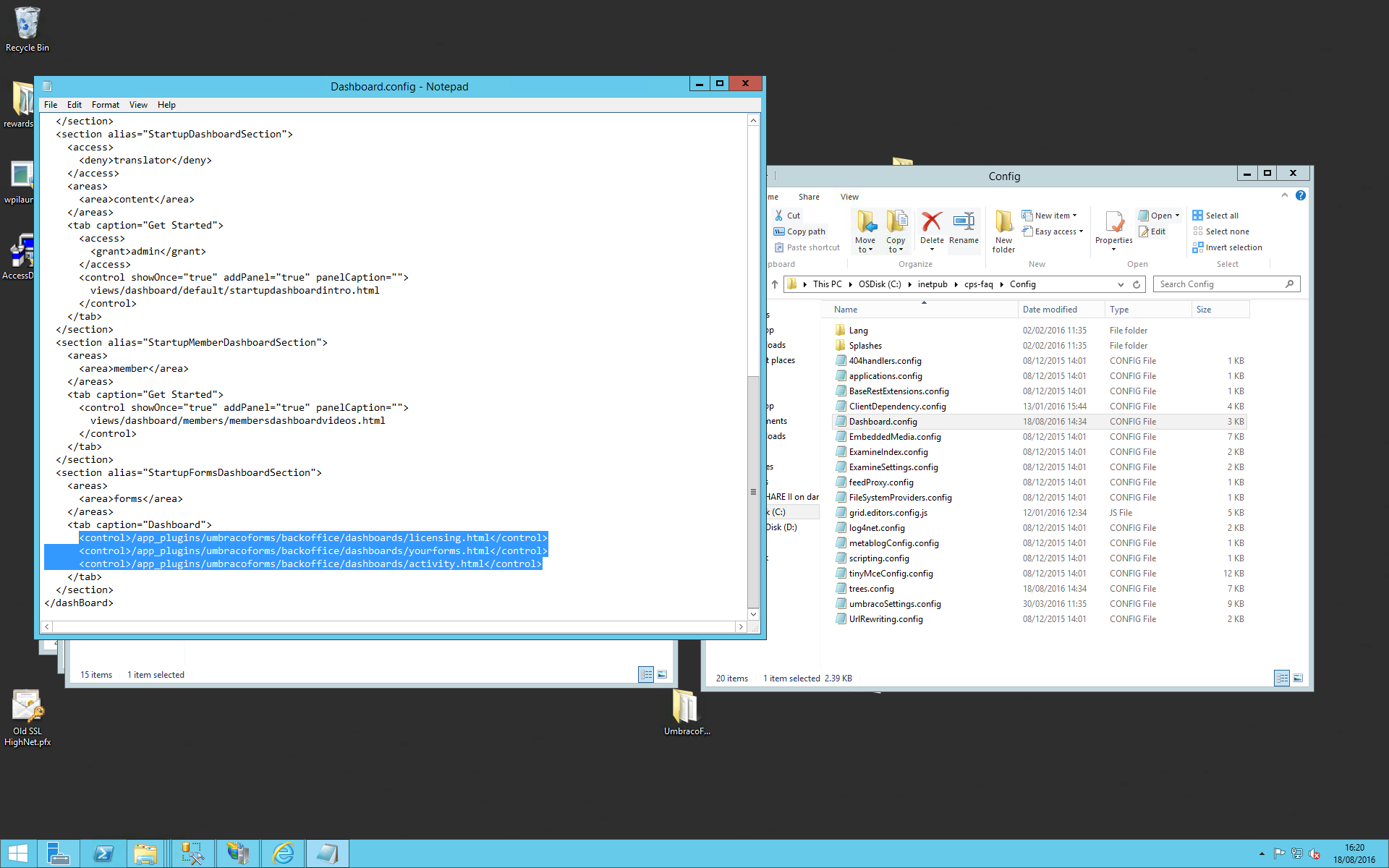Click the Cut icon in the ribbon
The height and width of the screenshot is (868, 1389).
pyautogui.click(x=779, y=216)
